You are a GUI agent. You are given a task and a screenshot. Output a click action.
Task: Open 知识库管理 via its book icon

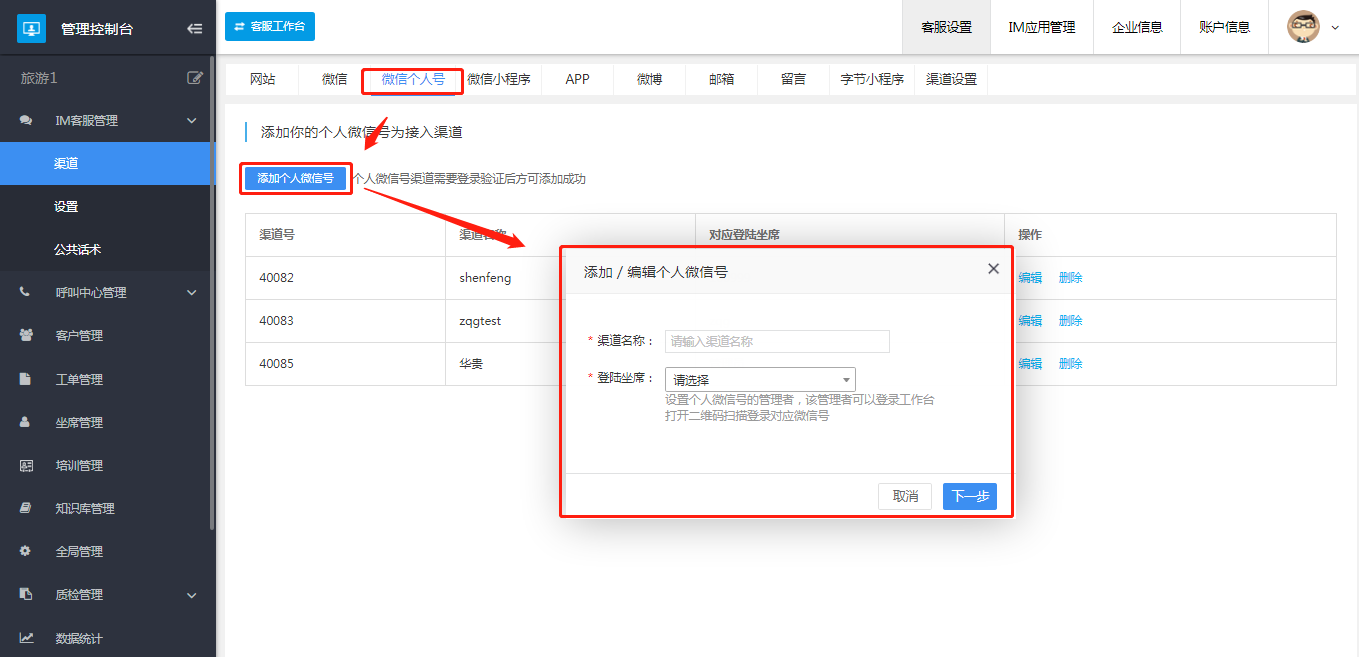coord(26,508)
